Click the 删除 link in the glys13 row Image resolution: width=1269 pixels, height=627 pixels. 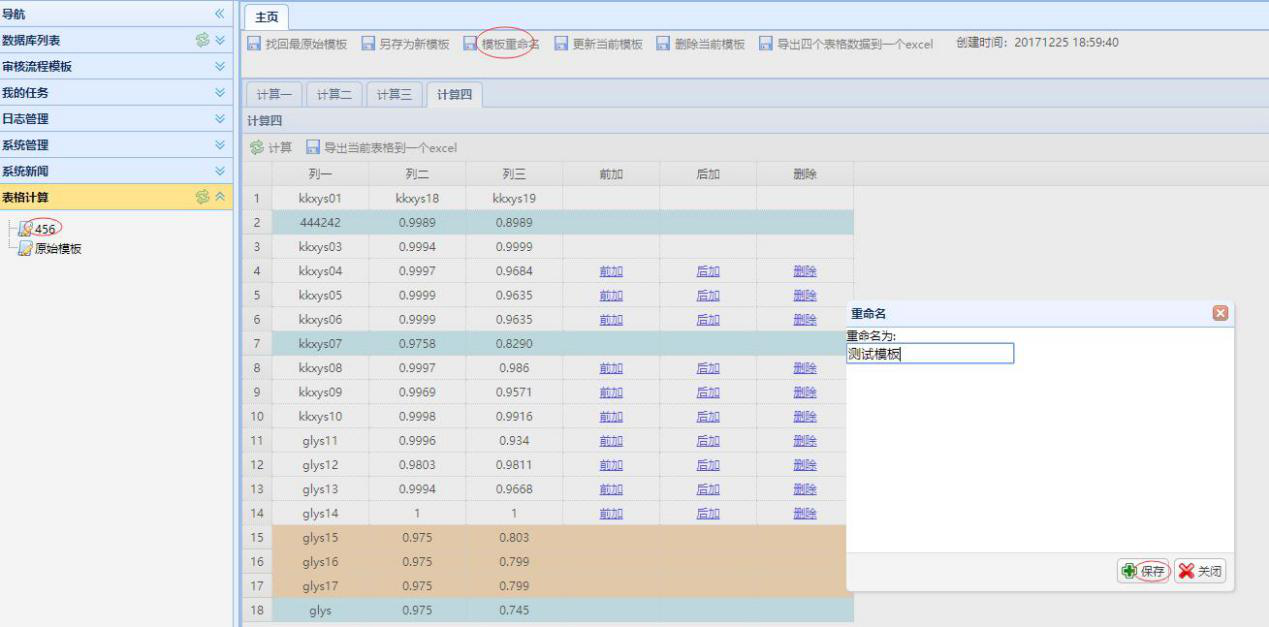click(x=805, y=489)
